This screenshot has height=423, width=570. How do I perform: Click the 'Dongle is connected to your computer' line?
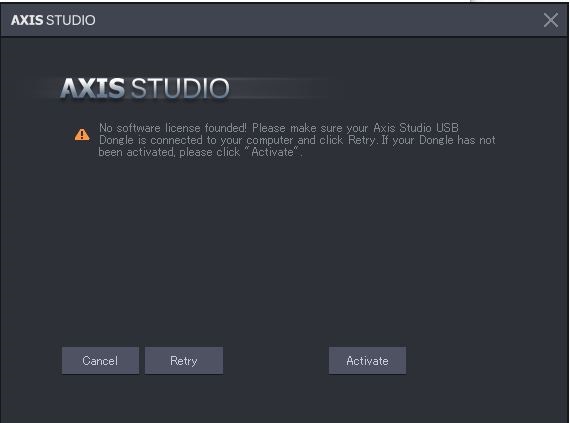click(x=196, y=140)
